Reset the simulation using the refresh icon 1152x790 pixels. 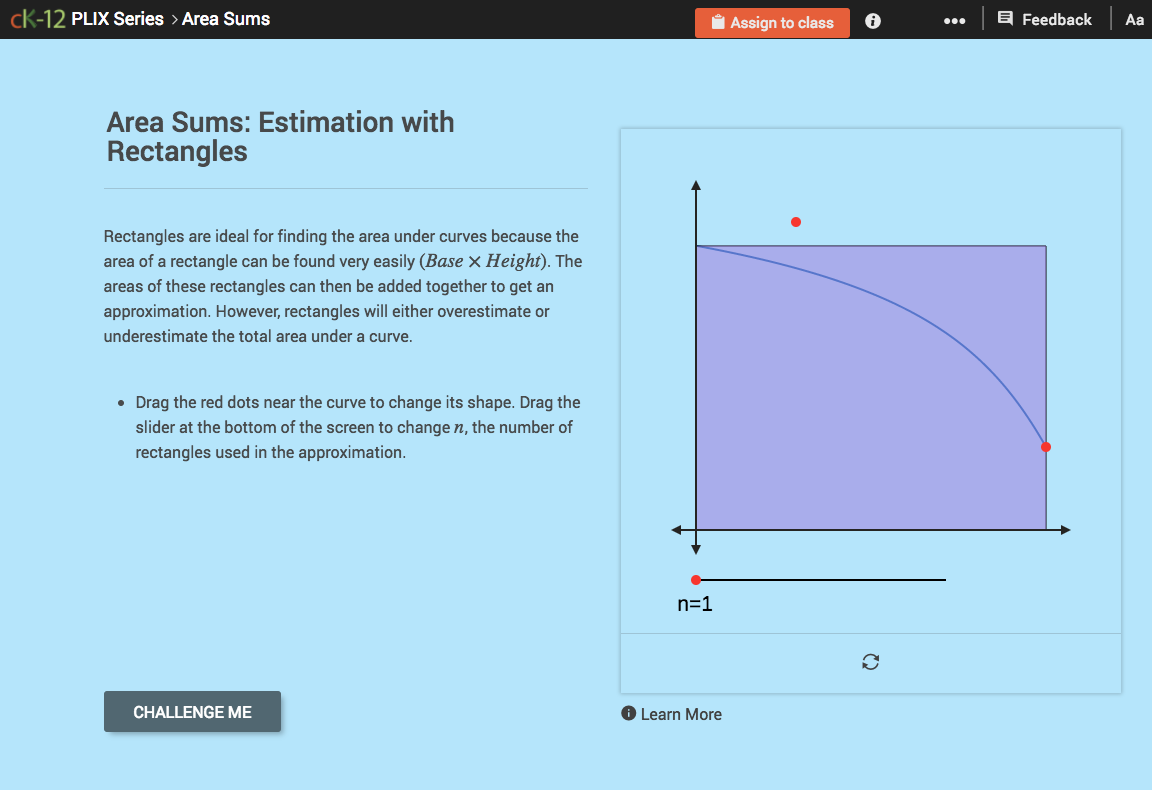(x=870, y=661)
